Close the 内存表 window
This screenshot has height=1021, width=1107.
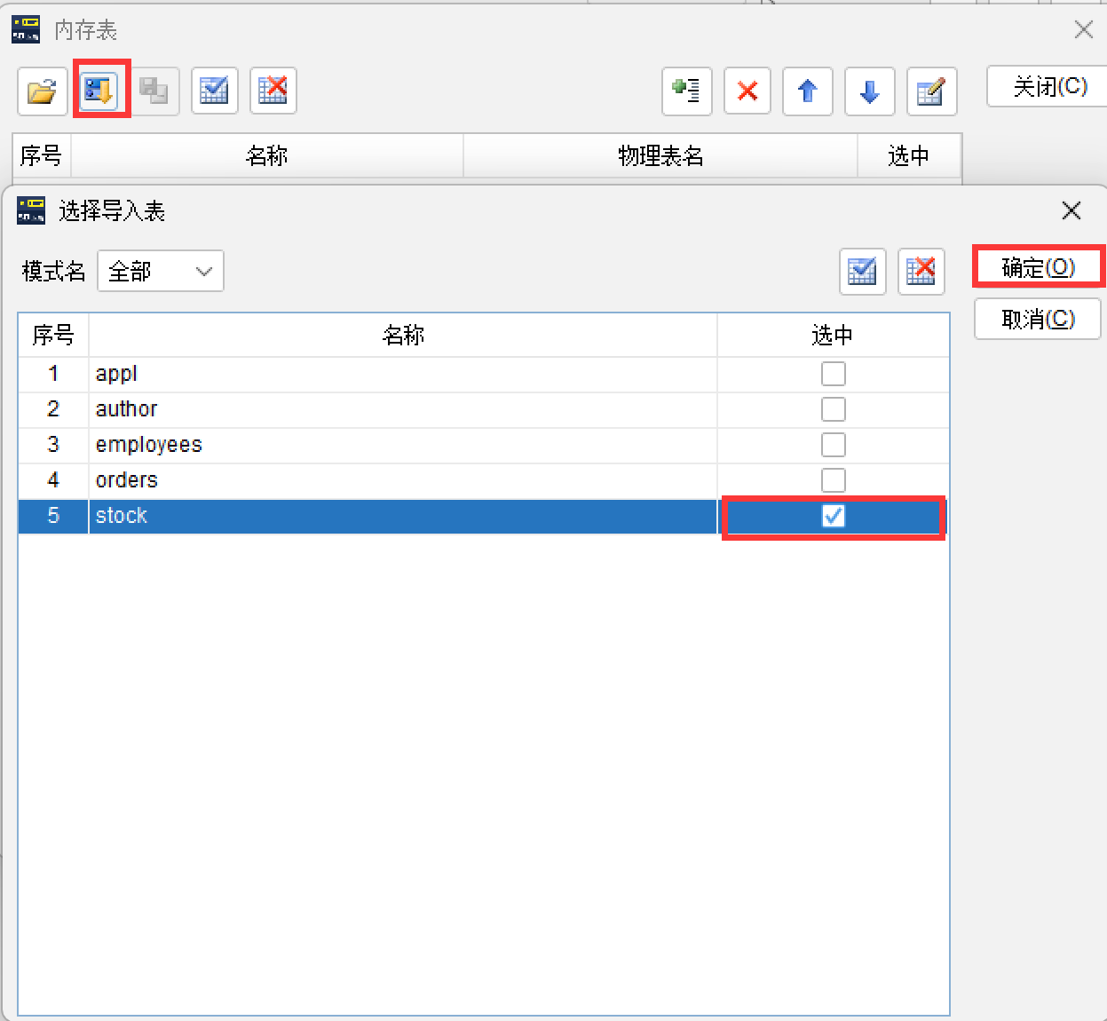pyautogui.click(x=1084, y=30)
